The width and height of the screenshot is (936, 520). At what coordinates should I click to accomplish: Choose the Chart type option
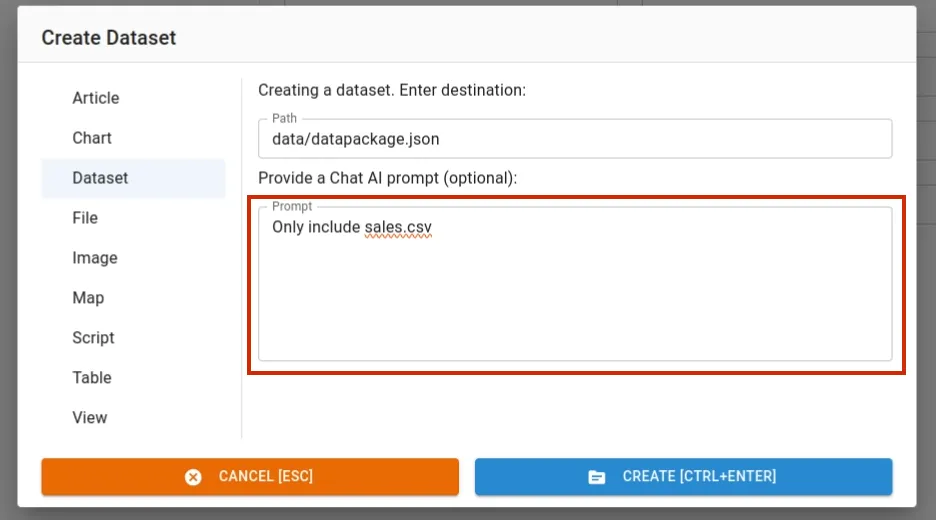pos(92,138)
